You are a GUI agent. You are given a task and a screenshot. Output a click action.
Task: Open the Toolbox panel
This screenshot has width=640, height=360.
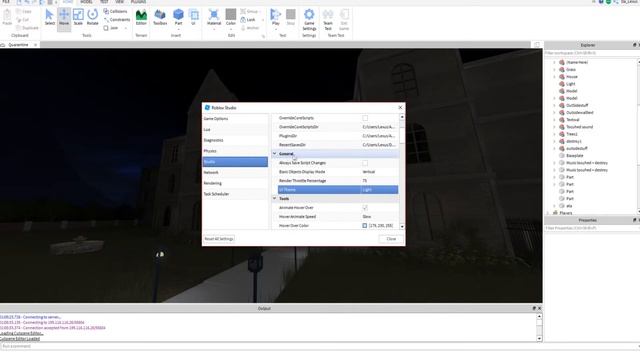click(160, 18)
